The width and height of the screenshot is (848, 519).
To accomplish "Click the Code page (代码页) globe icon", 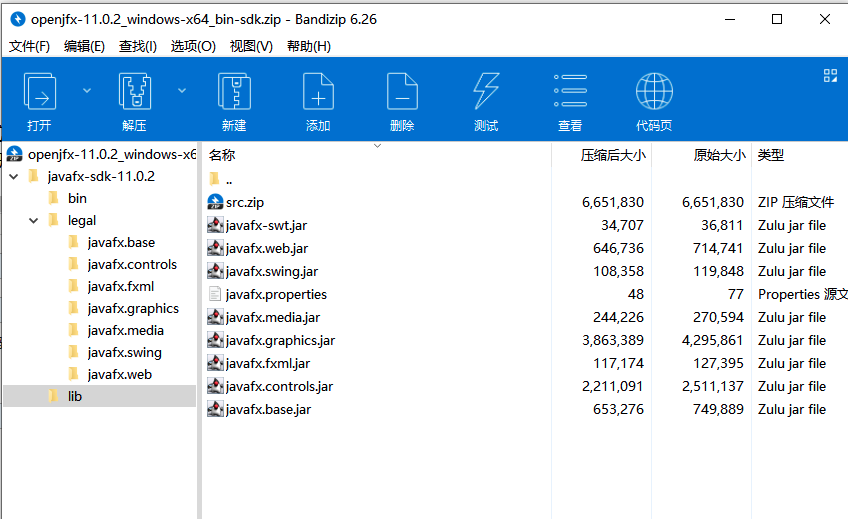I will pyautogui.click(x=654, y=91).
